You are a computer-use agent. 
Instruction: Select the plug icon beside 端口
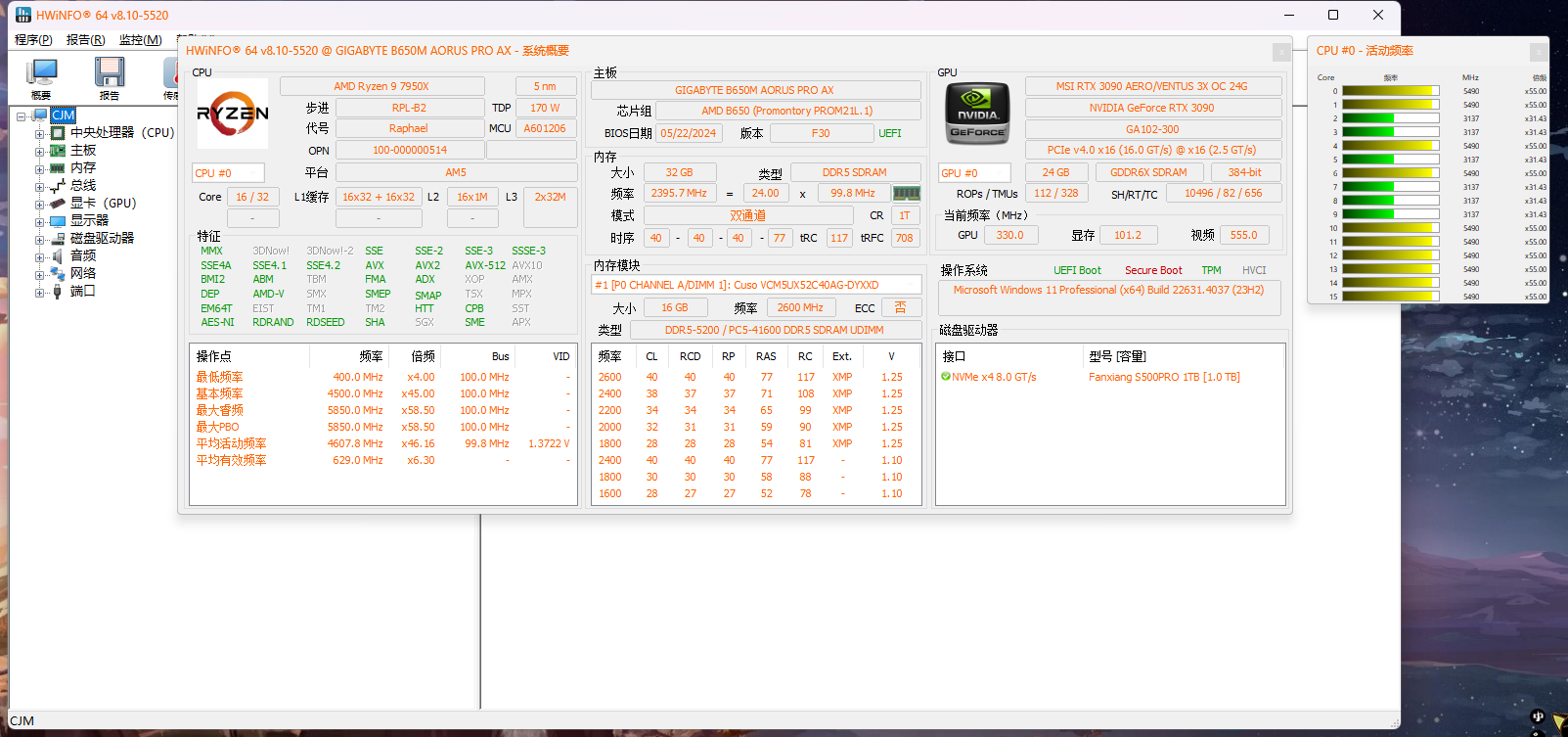click(58, 292)
